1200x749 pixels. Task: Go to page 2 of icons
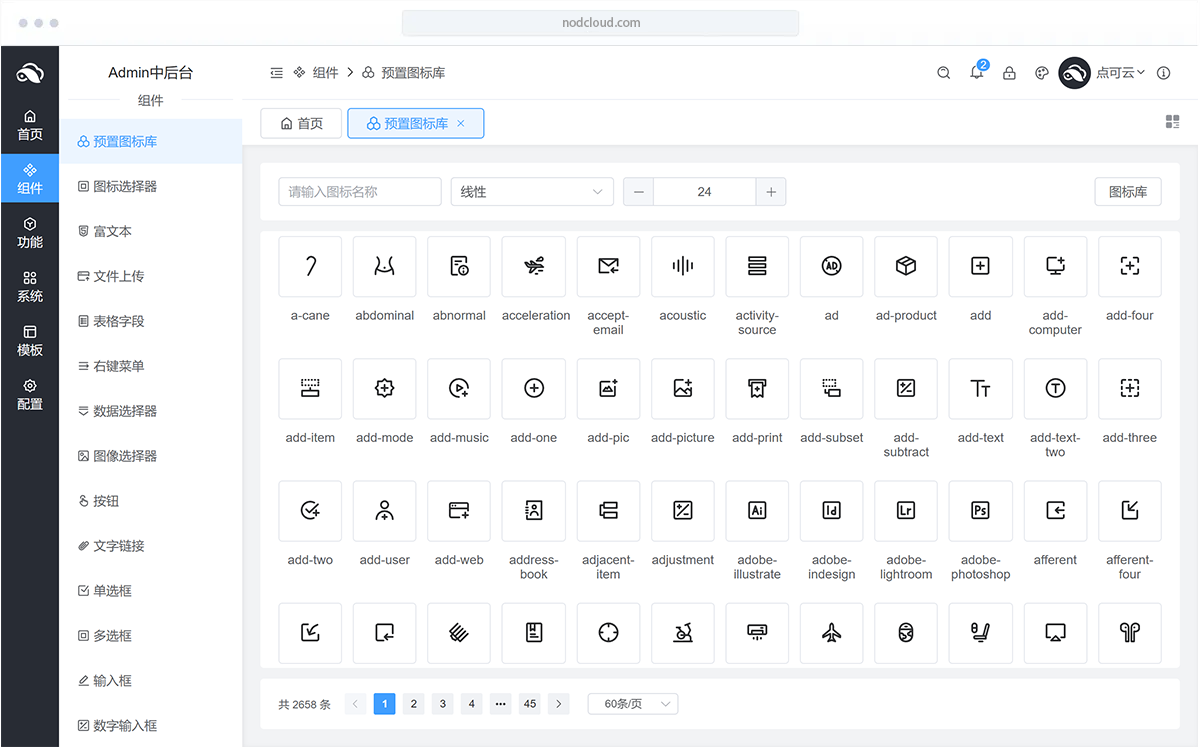tap(414, 704)
